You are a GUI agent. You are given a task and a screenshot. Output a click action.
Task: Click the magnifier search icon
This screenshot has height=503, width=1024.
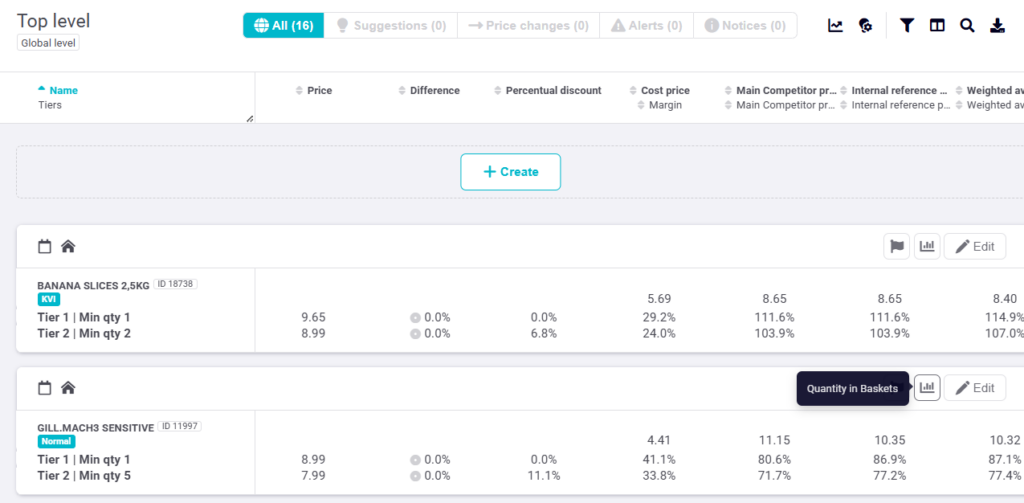(x=967, y=25)
